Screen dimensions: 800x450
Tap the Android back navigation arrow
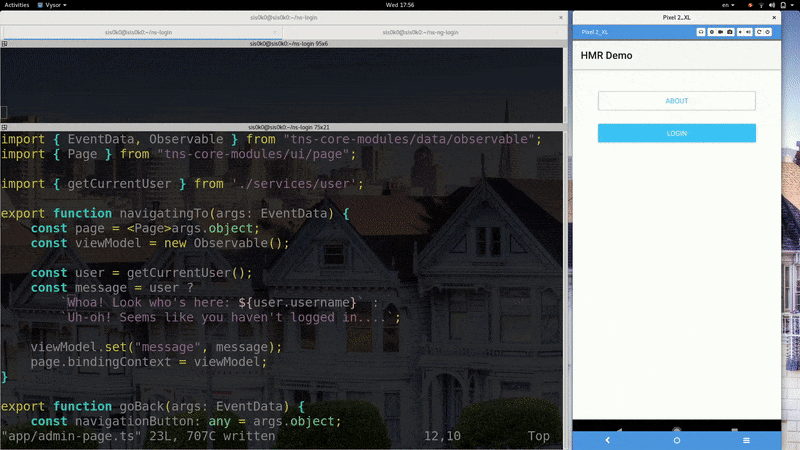coord(607,440)
